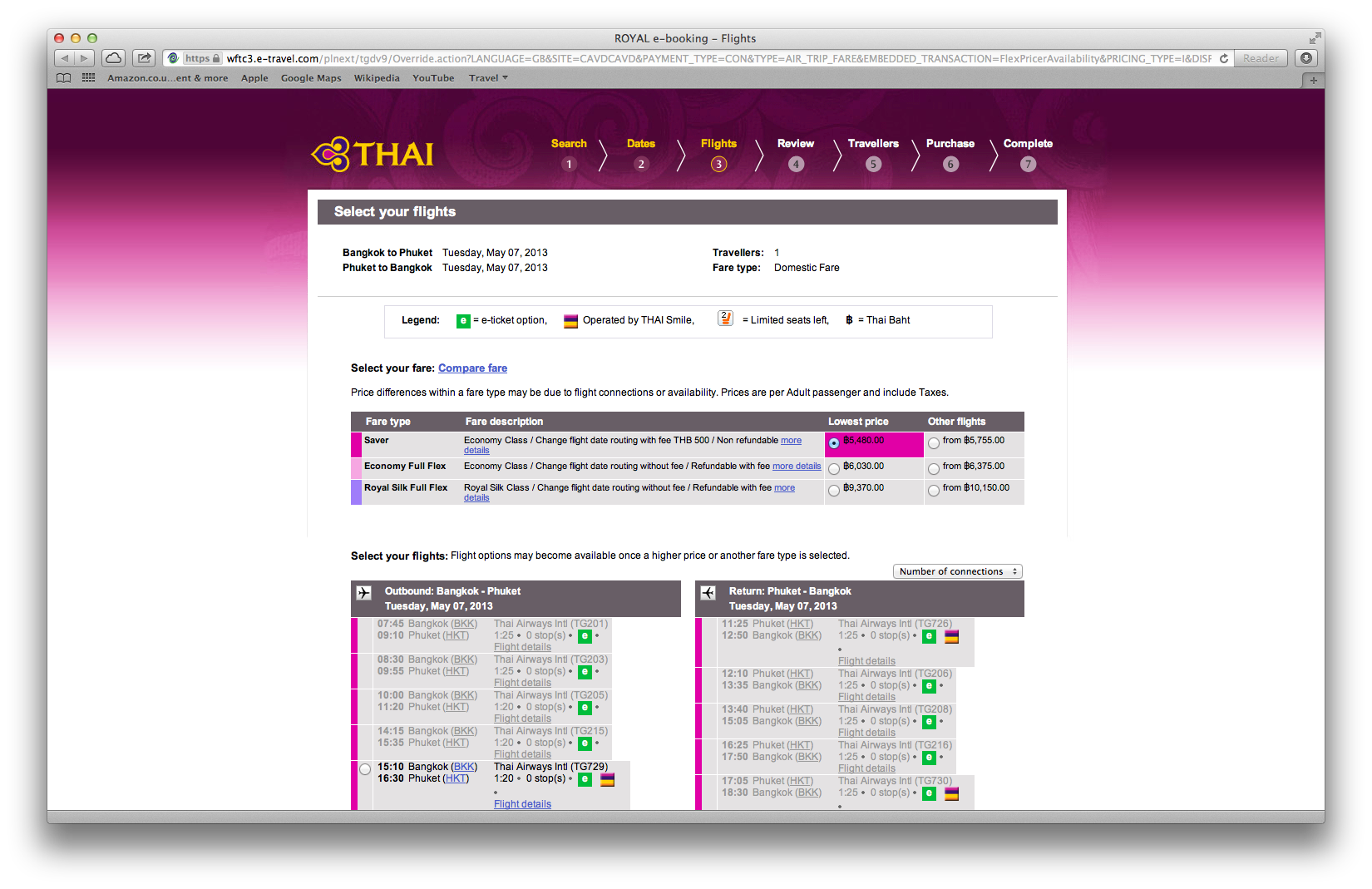Screen dimensions: 1372x889
Task: Click the THAI Smile icon in legend
Action: point(570,321)
